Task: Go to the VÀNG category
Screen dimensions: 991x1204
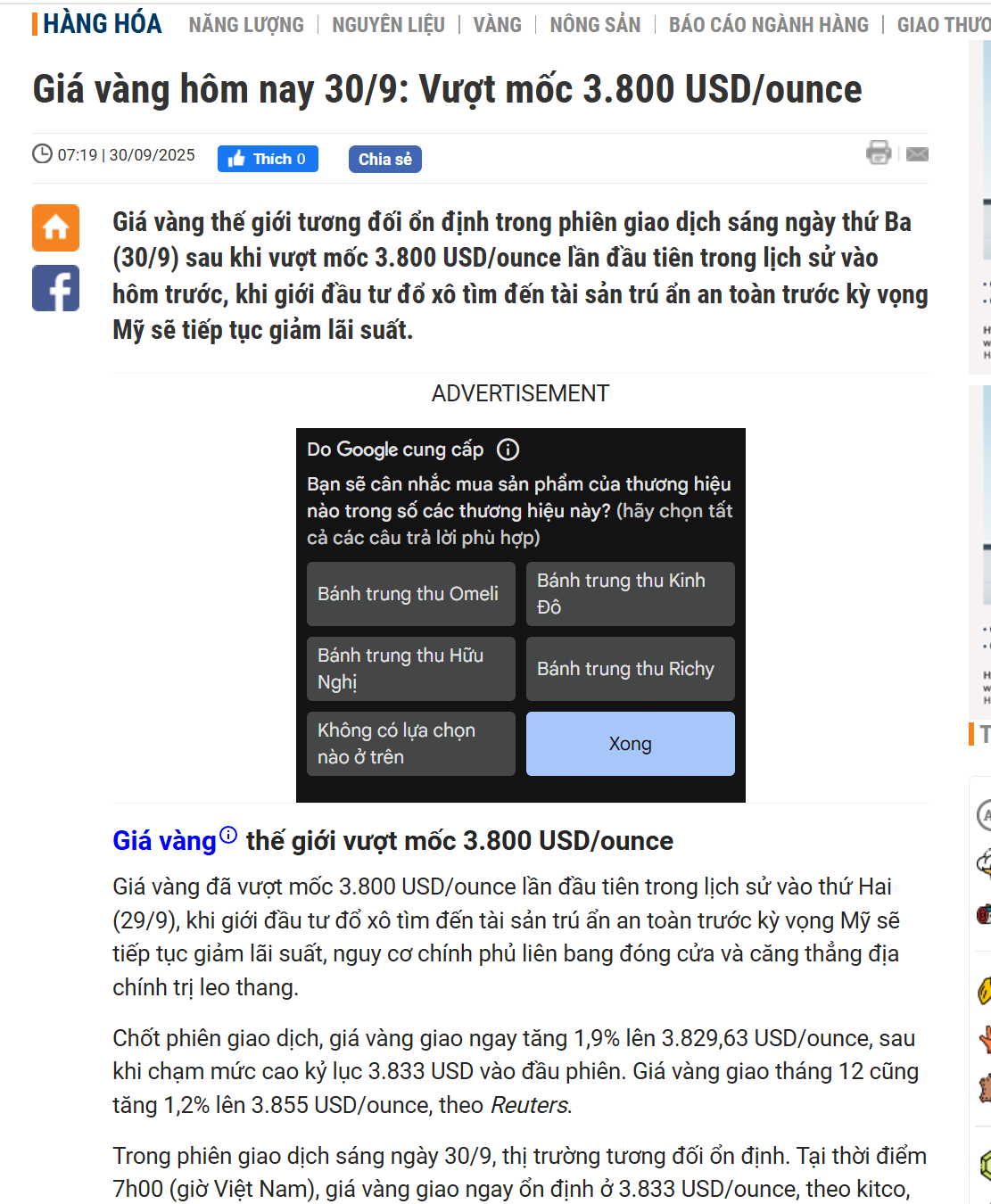Action: pyautogui.click(x=497, y=25)
